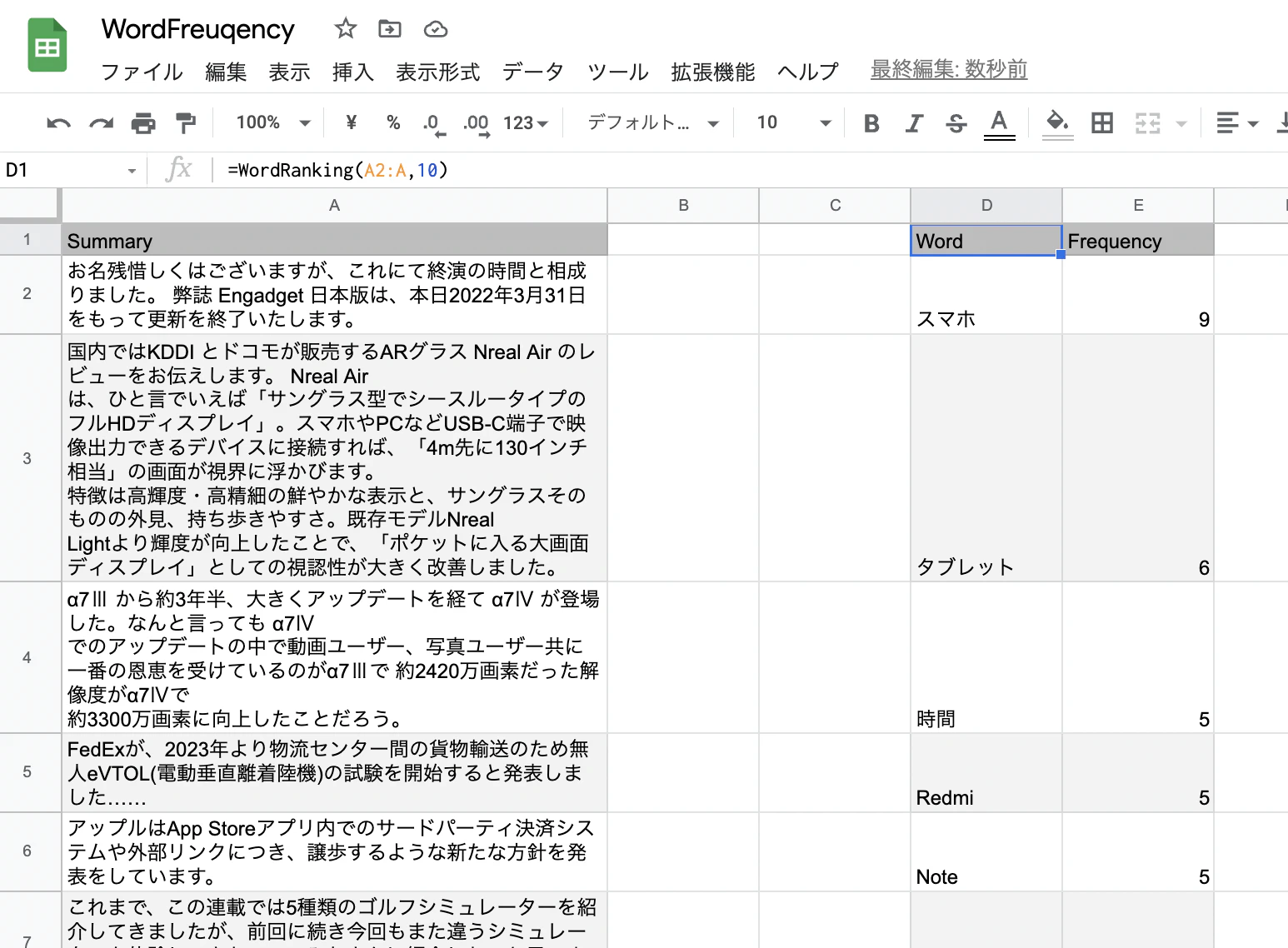Select the Word header cell

coord(986,240)
